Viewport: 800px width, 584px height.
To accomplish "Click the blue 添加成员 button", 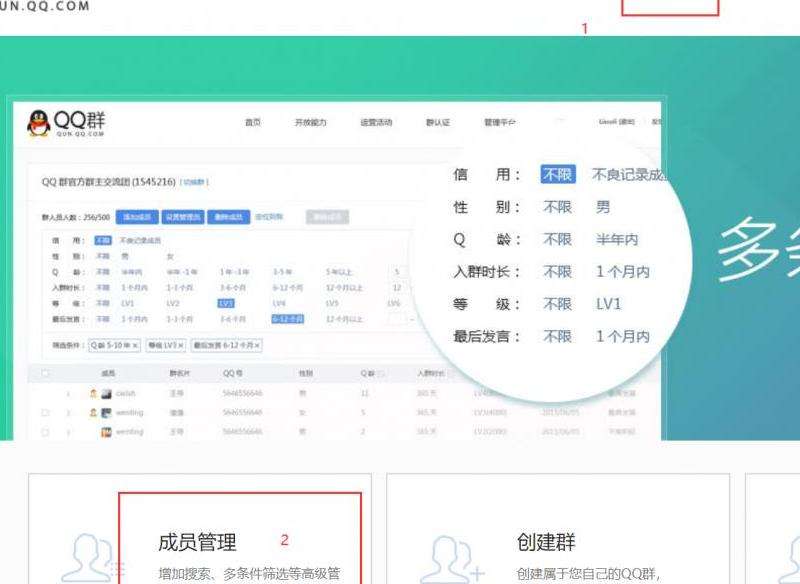I will (x=137, y=217).
